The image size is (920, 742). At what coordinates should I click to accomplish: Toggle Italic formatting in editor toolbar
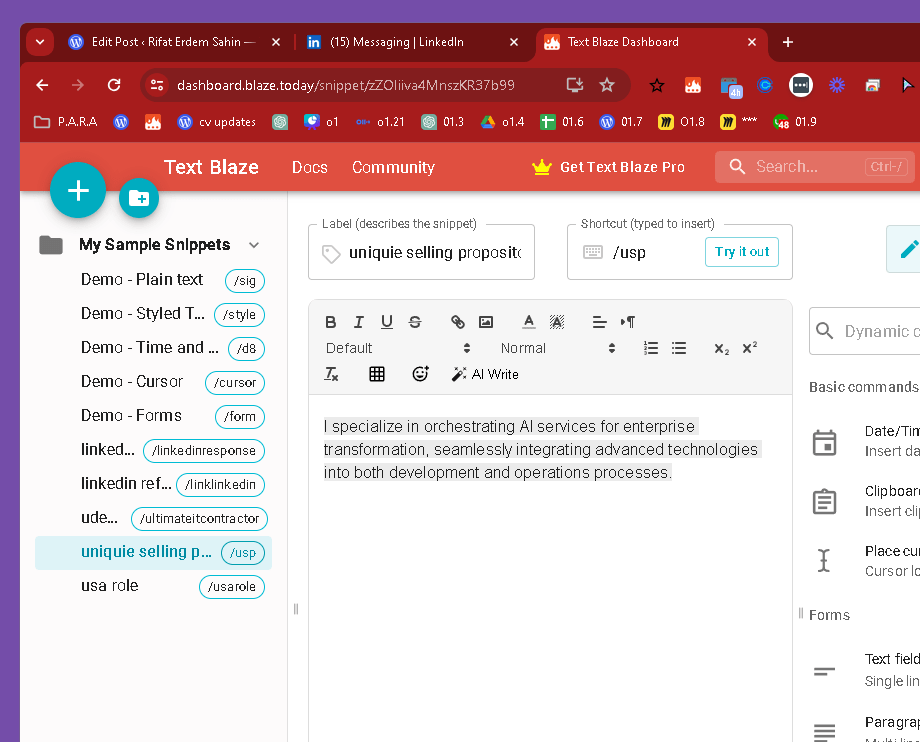click(358, 321)
